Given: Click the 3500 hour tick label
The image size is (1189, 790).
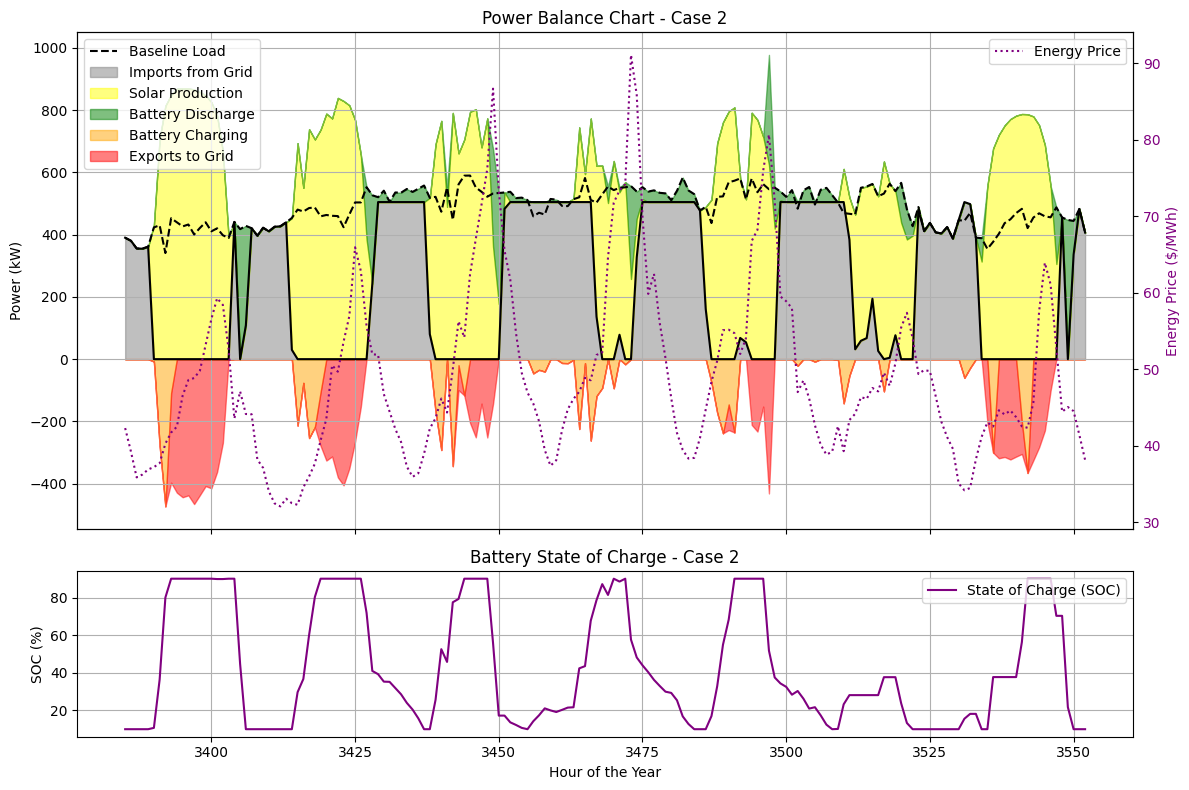Looking at the screenshot, I should tap(786, 752).
